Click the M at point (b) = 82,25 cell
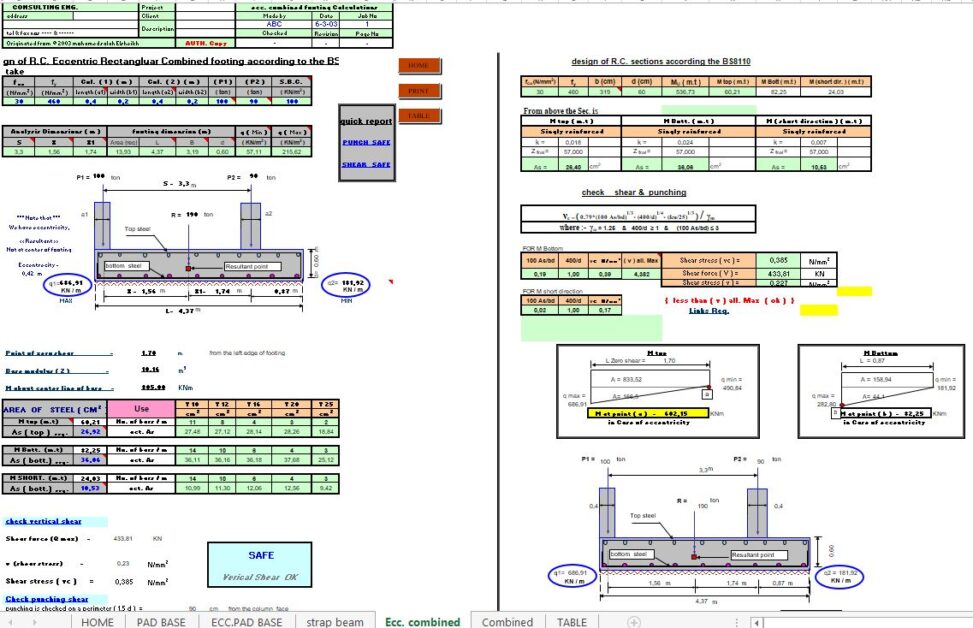 pyautogui.click(x=882, y=413)
